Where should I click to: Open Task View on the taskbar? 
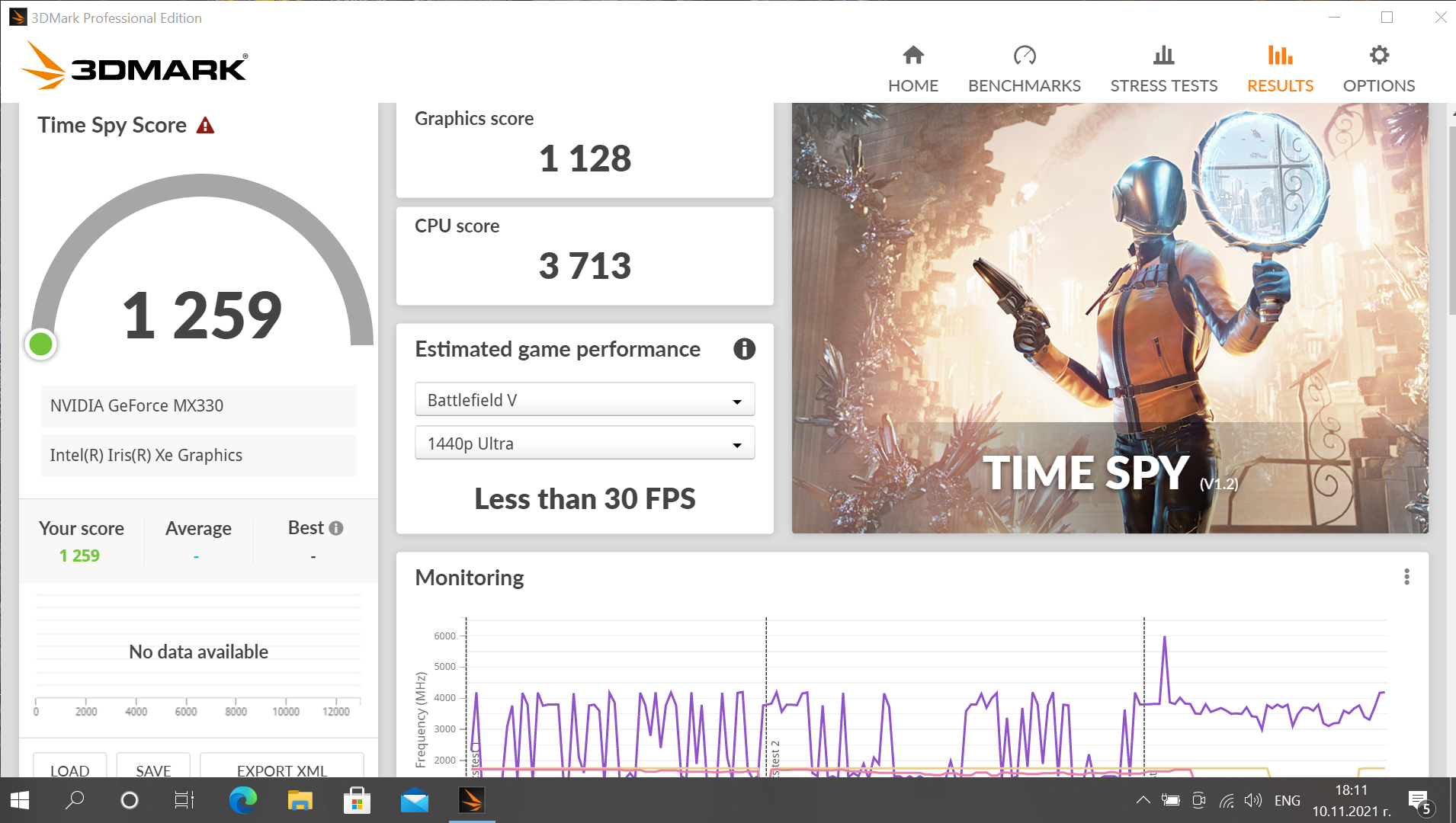coord(184,800)
